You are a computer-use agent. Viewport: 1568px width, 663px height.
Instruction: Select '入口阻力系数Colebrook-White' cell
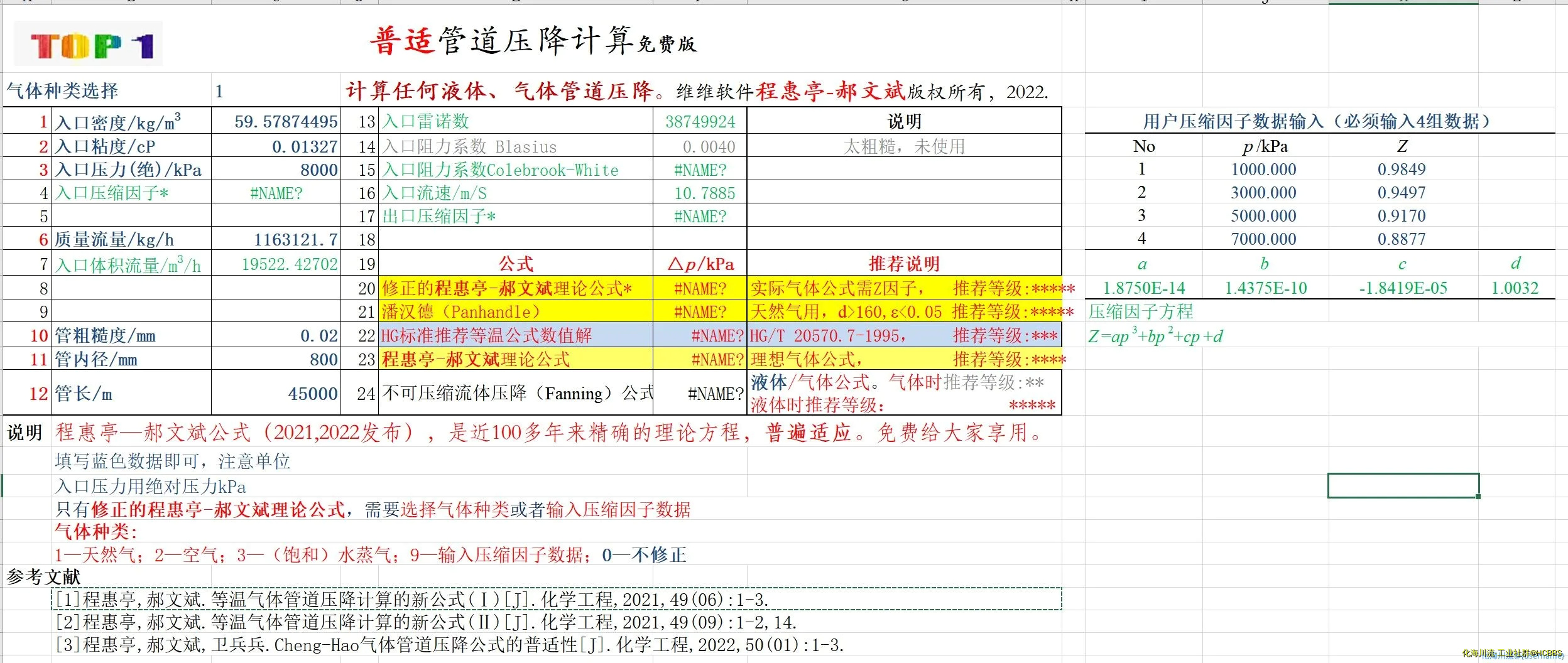click(516, 170)
